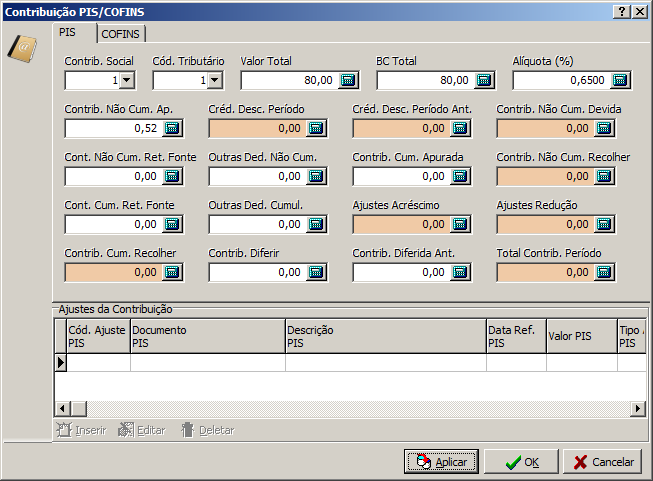Open calculator for Outras Ded. Não Cum.
The height and width of the screenshot is (481, 653).
[316, 176]
